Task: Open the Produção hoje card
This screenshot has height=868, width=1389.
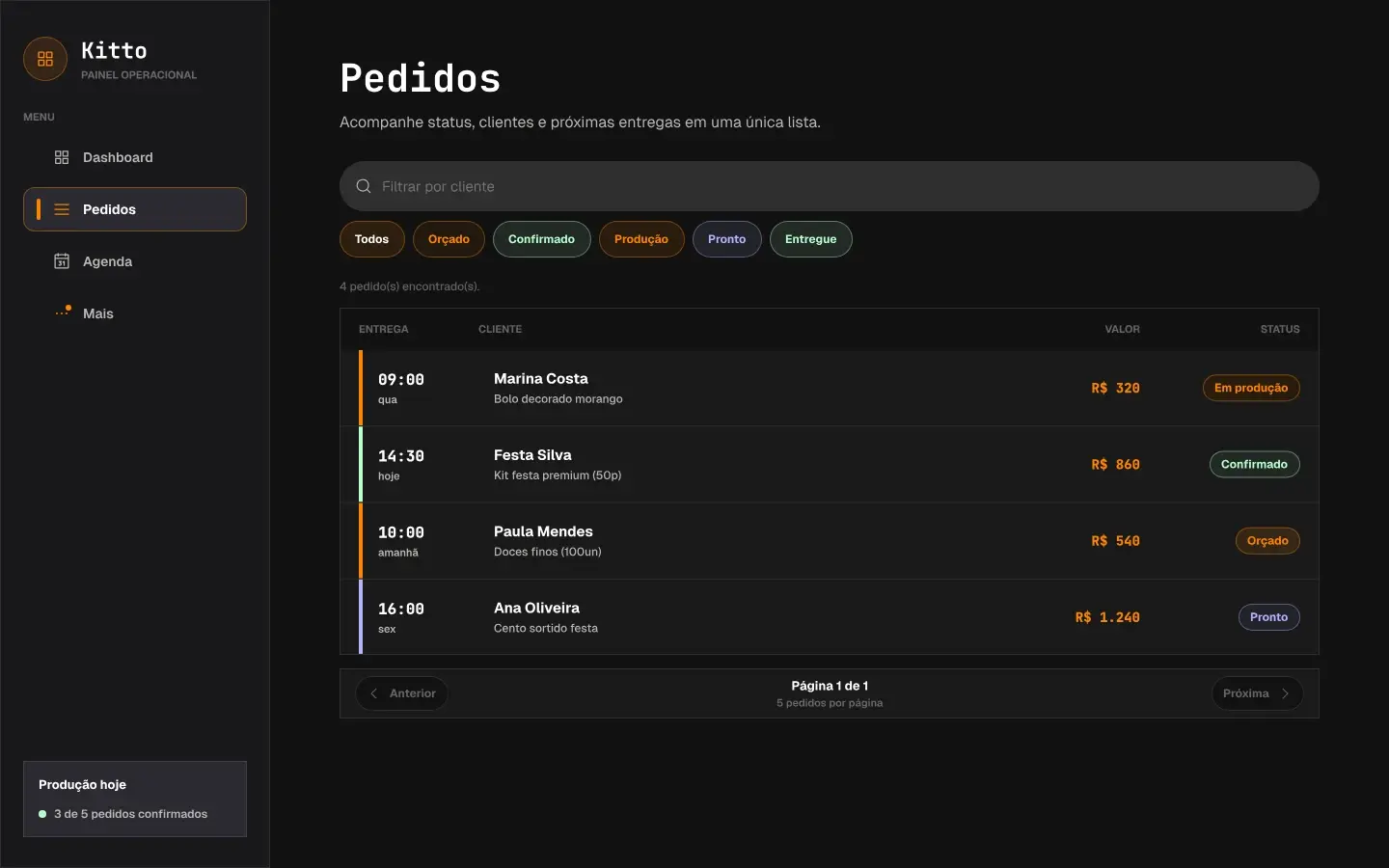Action: tap(135, 799)
